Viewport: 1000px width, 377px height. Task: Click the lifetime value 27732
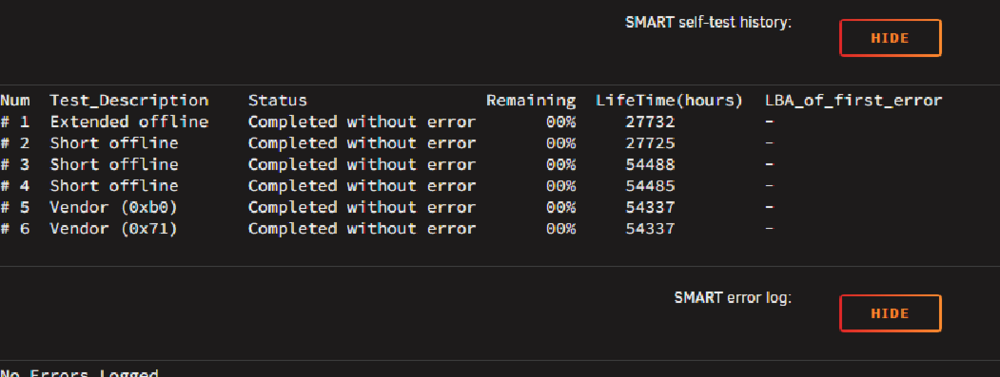650,121
